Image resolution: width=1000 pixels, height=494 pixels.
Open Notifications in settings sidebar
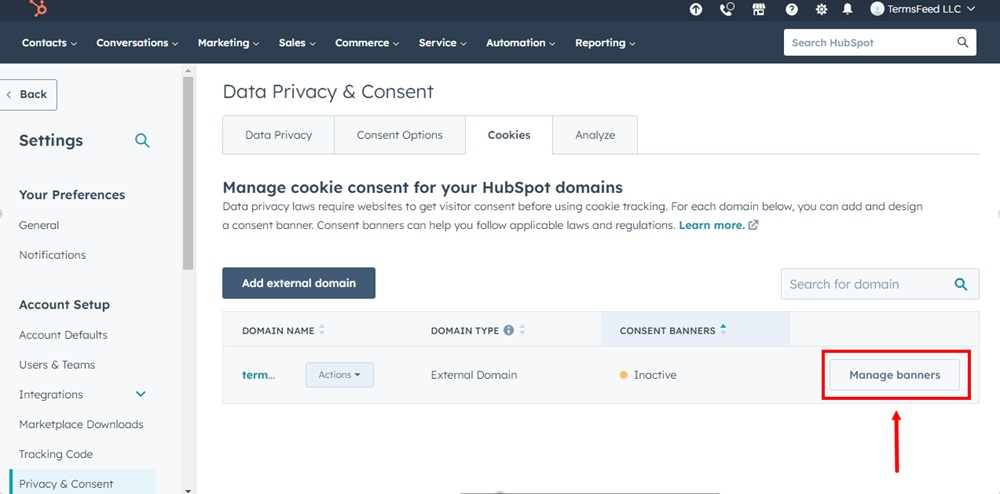pos(52,255)
